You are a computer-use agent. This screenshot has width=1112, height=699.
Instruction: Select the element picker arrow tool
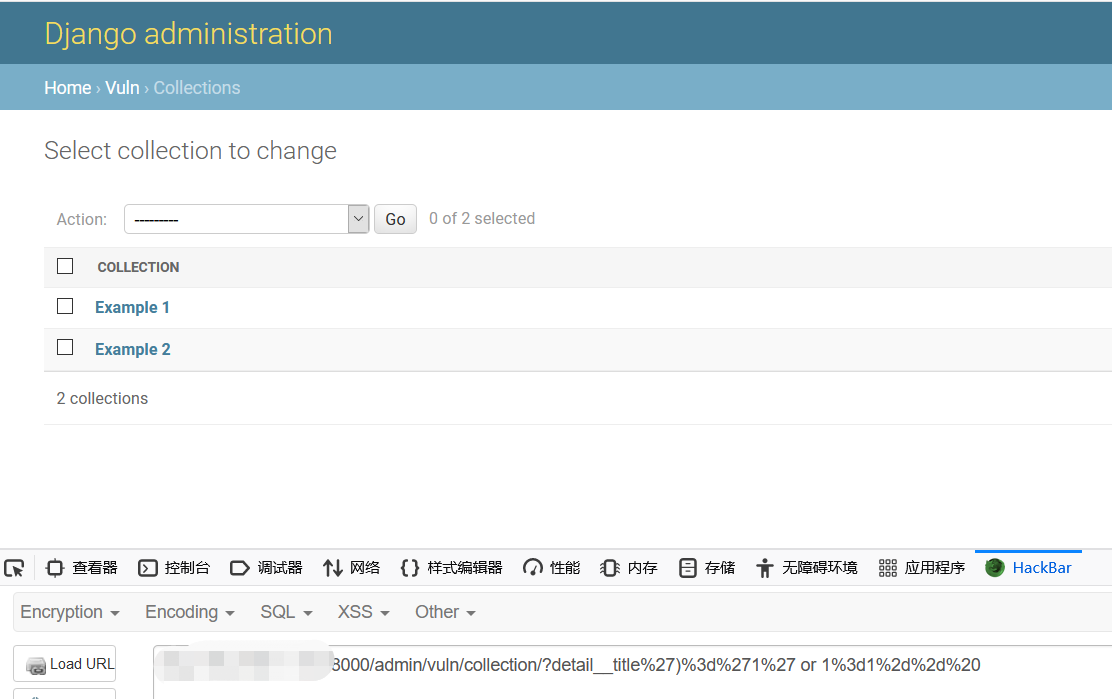click(14, 568)
